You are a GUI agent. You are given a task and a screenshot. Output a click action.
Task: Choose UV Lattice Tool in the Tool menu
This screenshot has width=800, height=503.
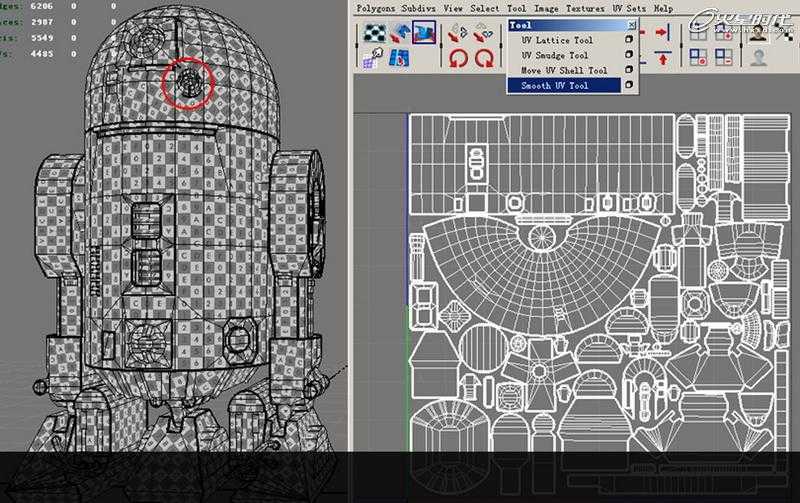click(557, 40)
